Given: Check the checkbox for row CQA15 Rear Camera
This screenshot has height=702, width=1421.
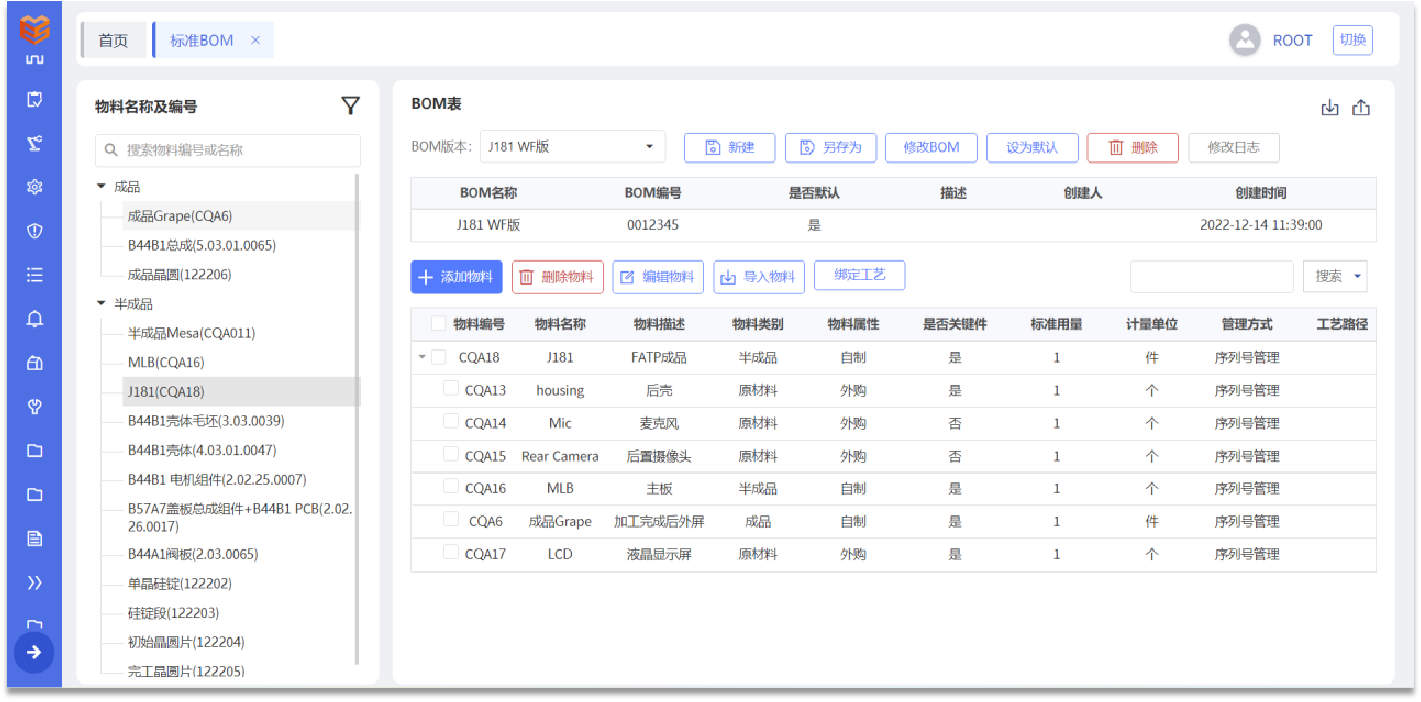Looking at the screenshot, I should [451, 455].
